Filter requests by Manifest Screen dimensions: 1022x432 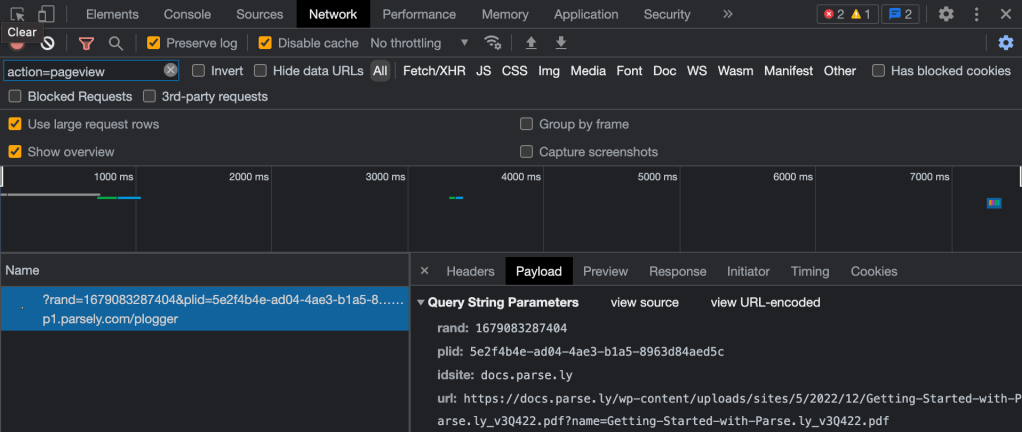click(x=789, y=70)
